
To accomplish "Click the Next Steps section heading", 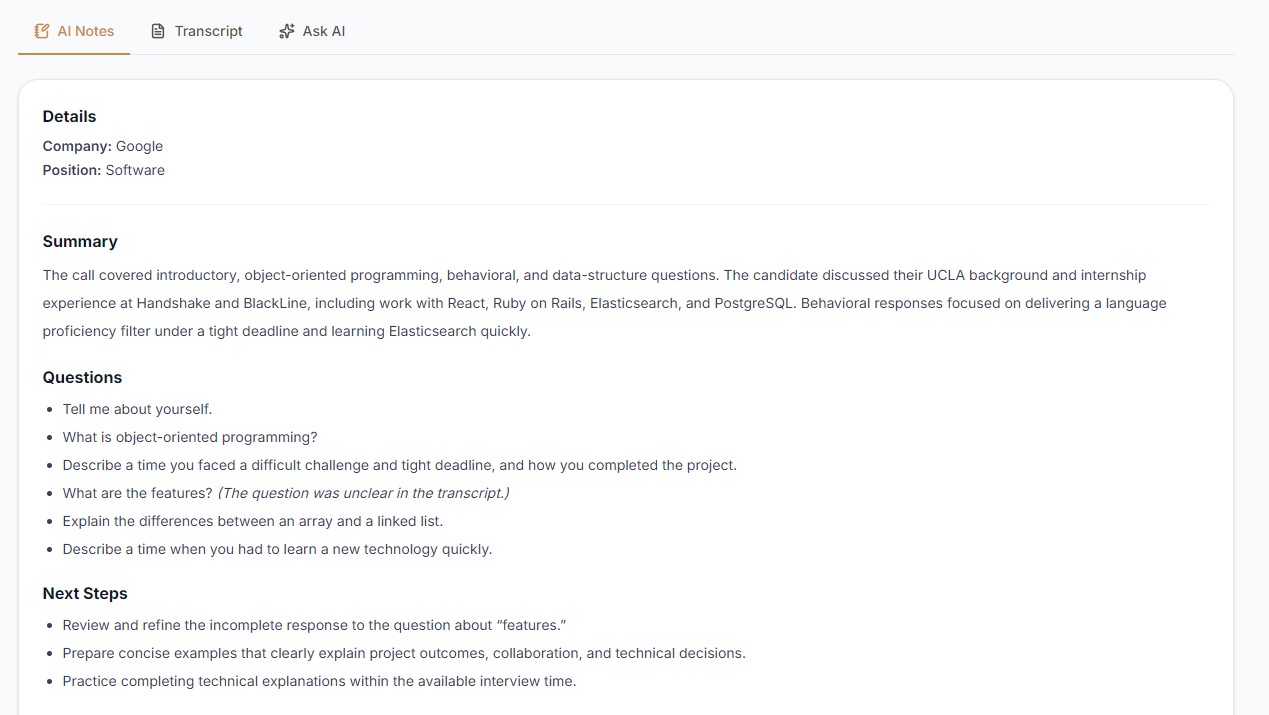I will [x=85, y=594].
